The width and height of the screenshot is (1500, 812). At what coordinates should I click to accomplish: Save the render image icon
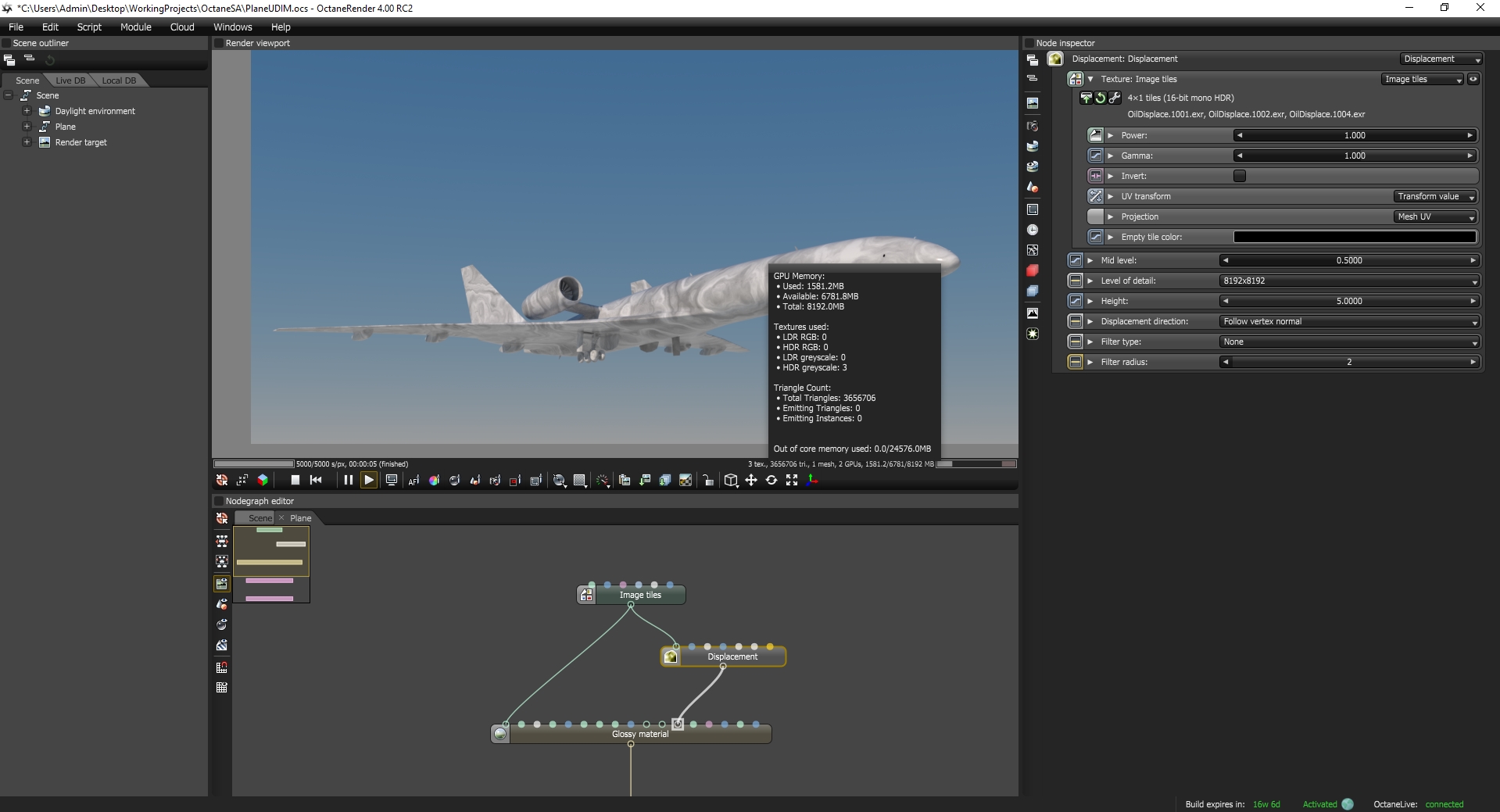coord(645,480)
